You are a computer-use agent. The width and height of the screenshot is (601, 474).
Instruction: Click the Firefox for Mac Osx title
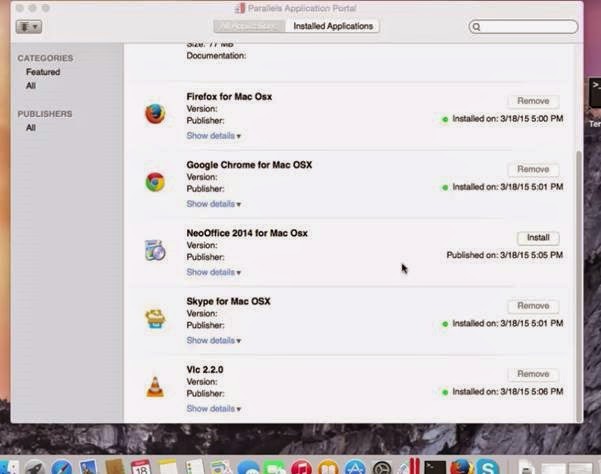(x=229, y=97)
